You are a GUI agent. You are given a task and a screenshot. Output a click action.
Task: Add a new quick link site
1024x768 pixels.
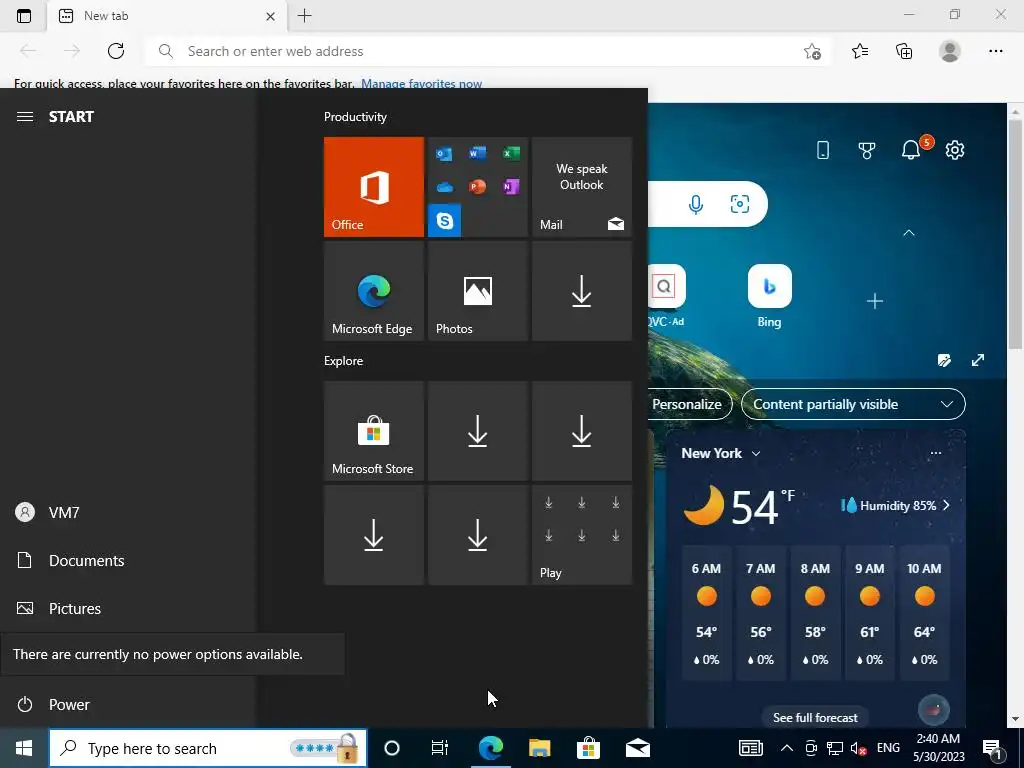874,301
